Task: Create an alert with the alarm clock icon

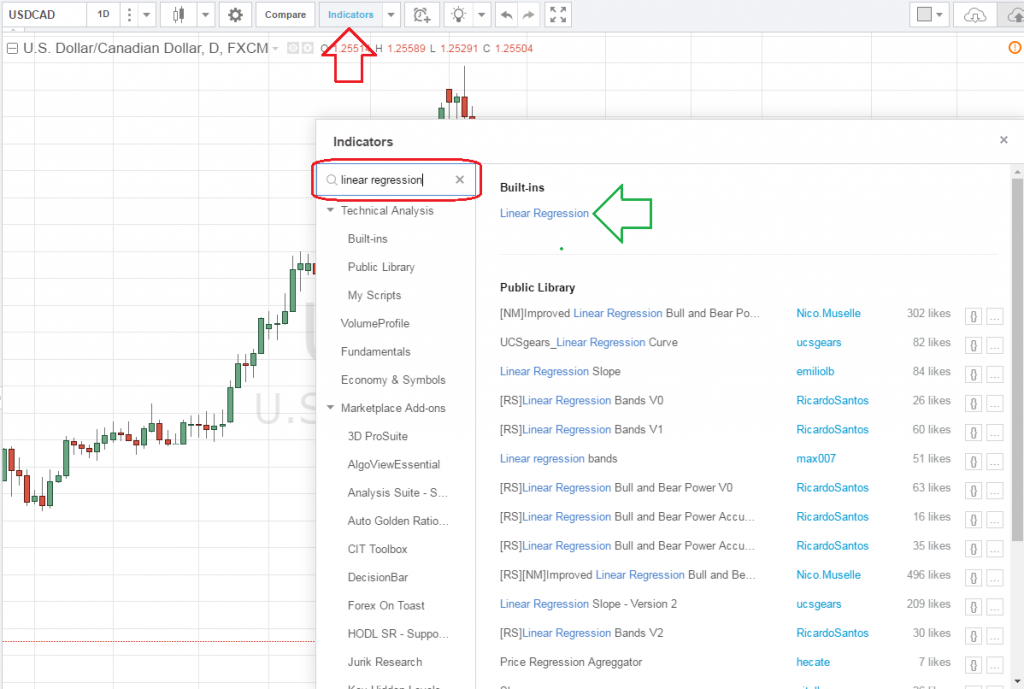Action: tap(421, 14)
